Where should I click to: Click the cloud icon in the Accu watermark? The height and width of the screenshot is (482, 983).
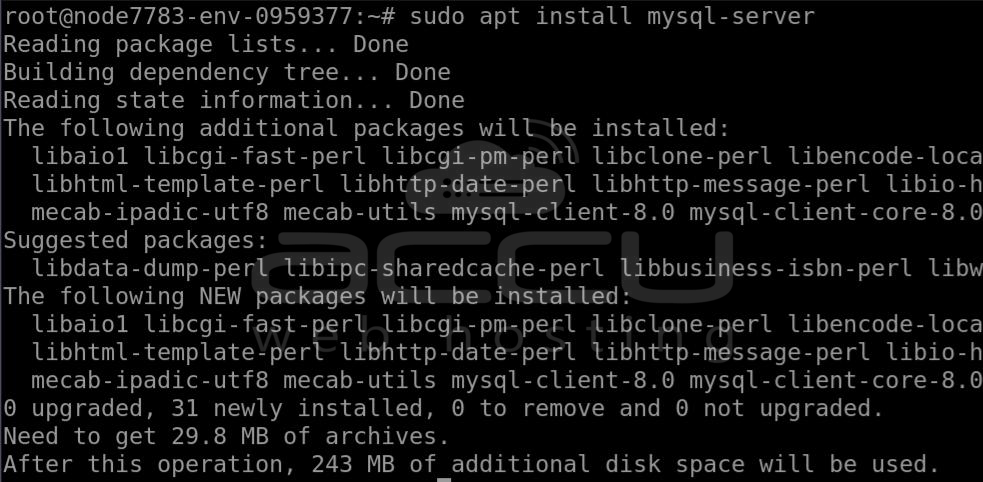[x=490, y=166]
